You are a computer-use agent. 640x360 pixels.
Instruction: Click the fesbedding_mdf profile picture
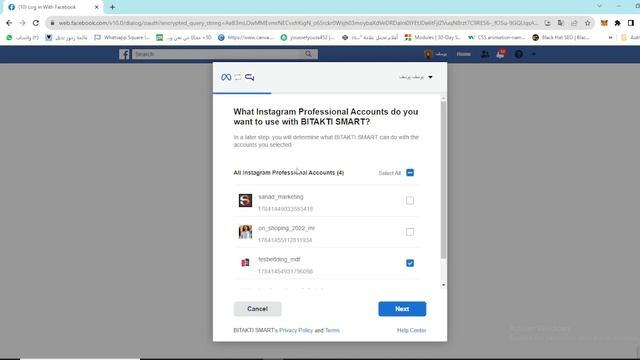pos(245,262)
